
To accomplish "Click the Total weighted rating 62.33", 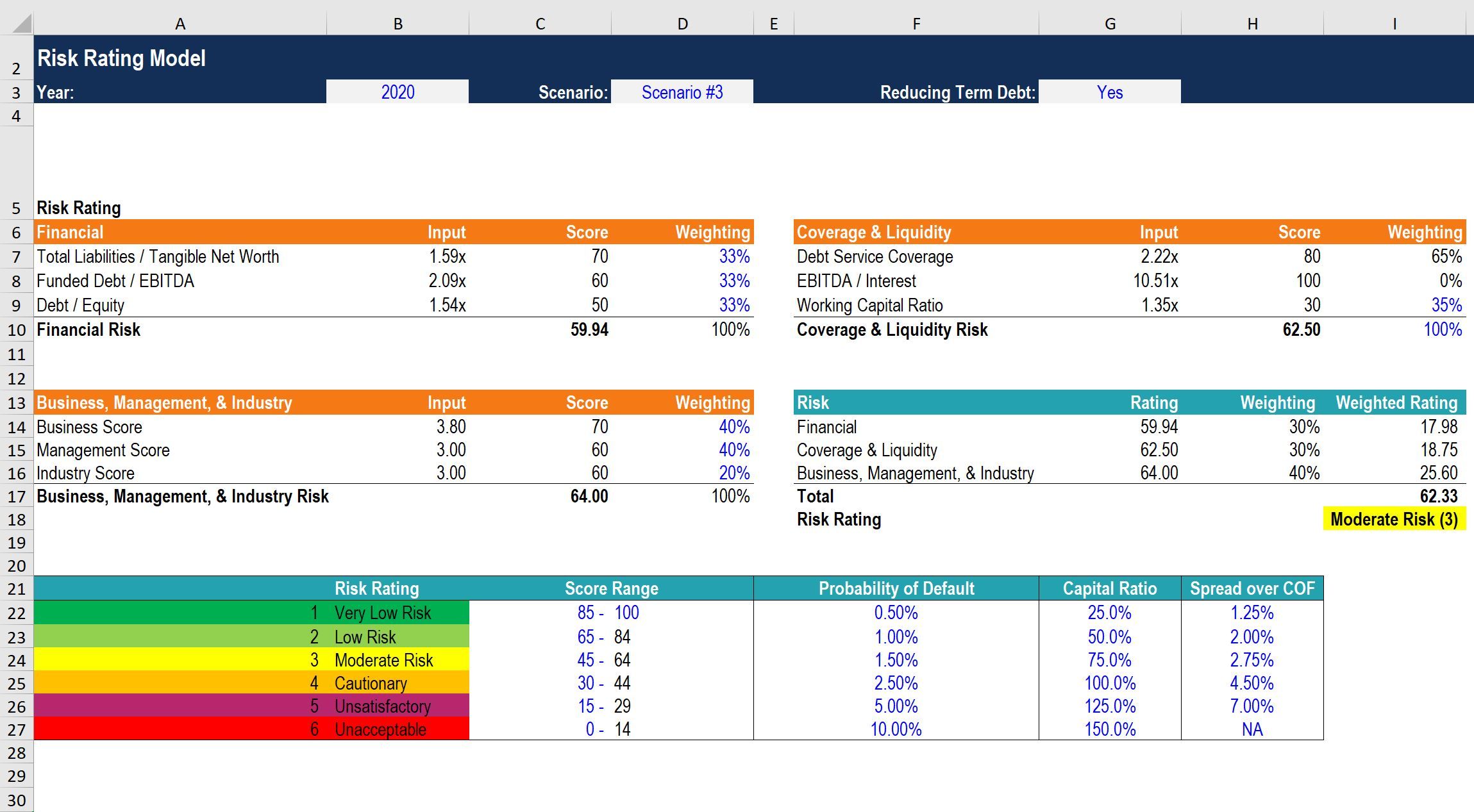I will [x=1438, y=496].
